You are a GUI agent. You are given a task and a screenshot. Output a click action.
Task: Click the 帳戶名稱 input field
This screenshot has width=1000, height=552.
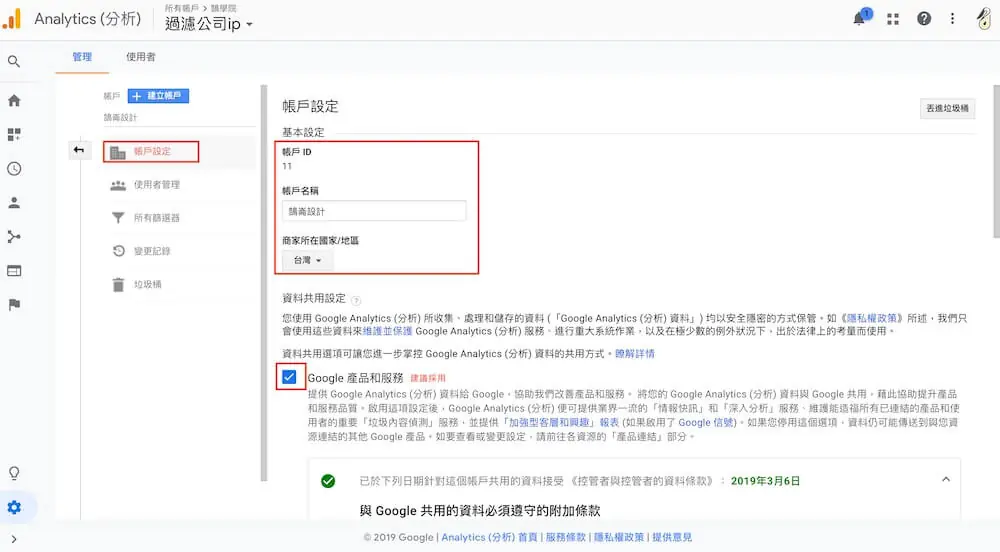point(374,211)
